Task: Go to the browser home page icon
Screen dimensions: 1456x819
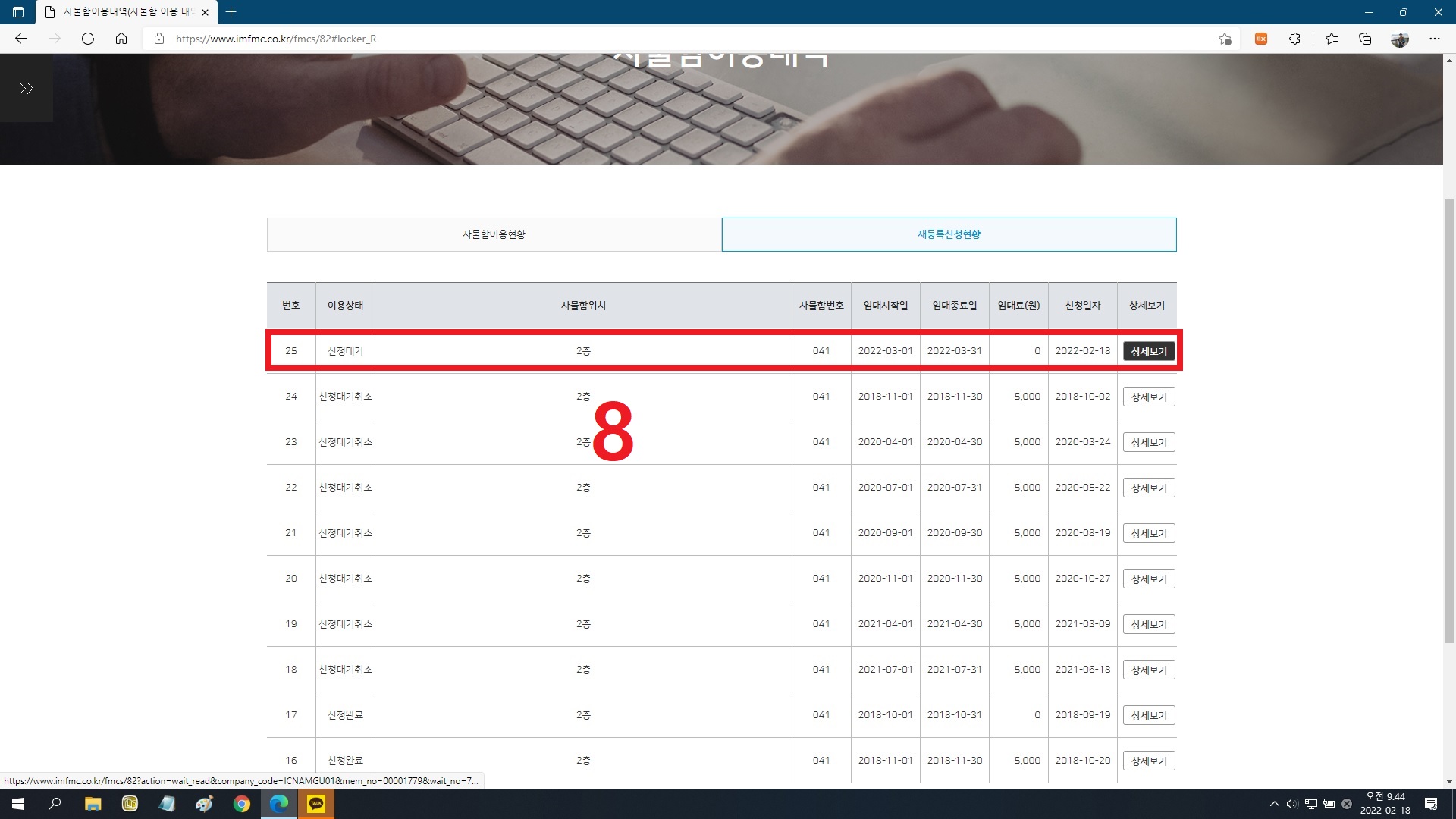Action: click(x=121, y=39)
